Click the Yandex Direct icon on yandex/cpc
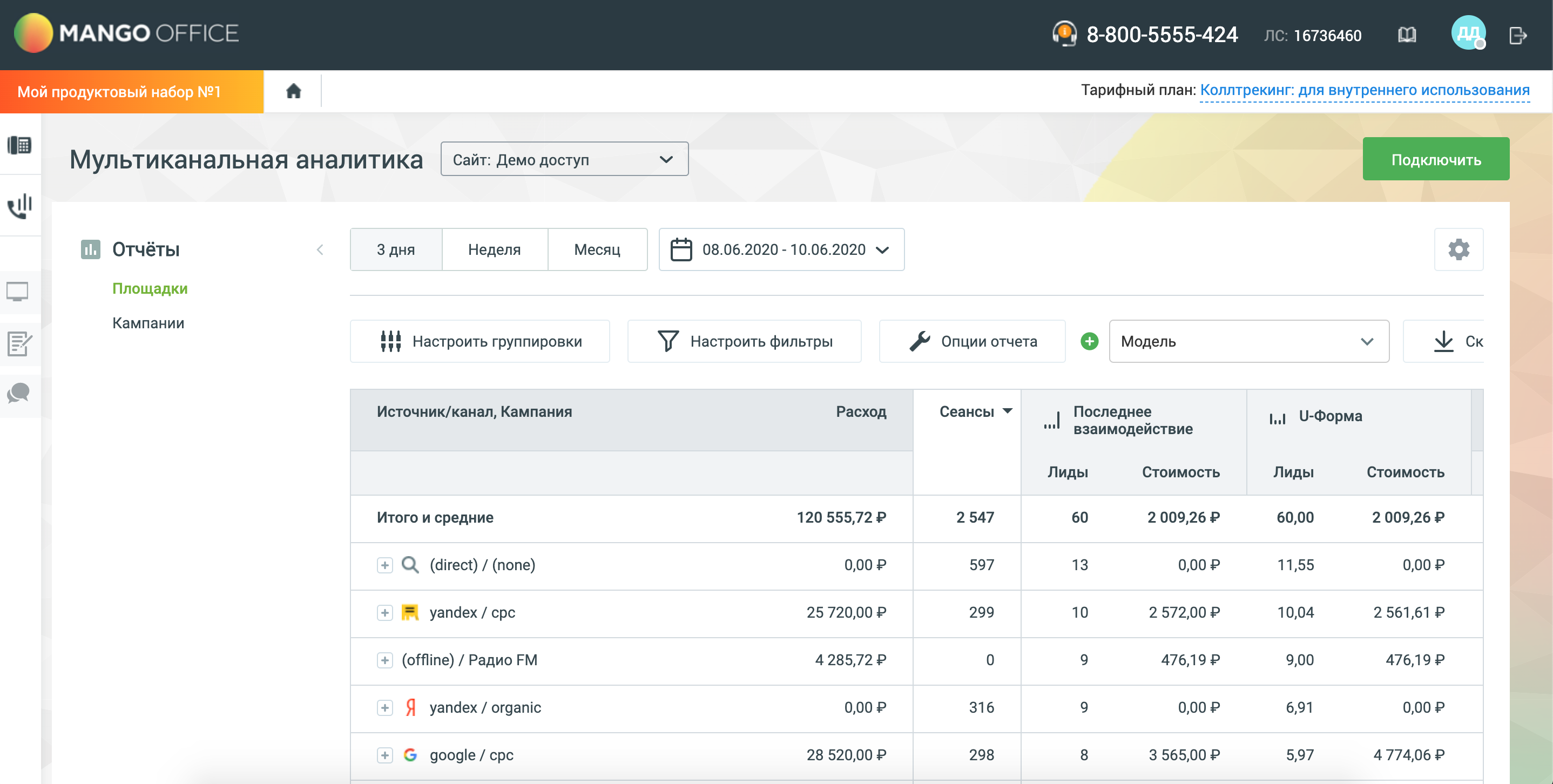 [410, 612]
